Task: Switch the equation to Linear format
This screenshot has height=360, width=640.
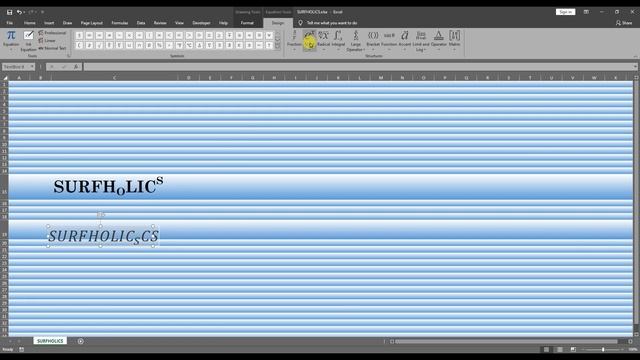Action: pos(47,40)
